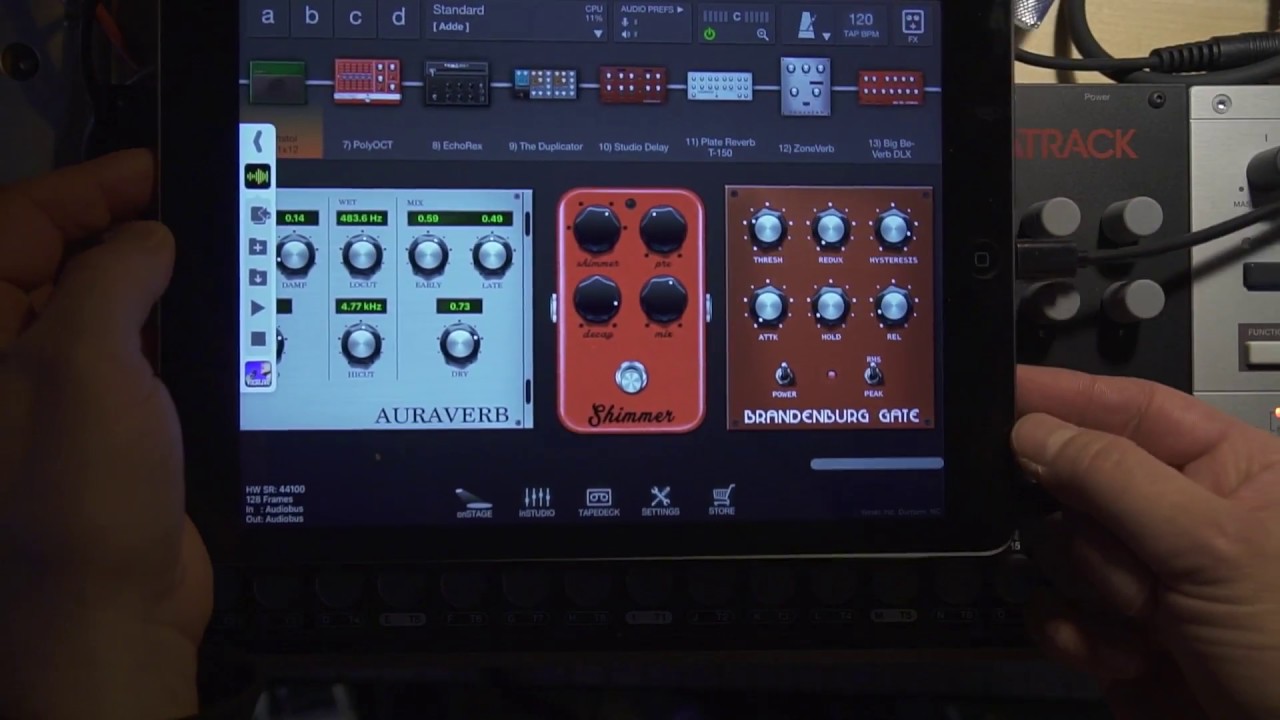1280x720 pixels.
Task: Click the import folder download icon
Action: tap(258, 278)
